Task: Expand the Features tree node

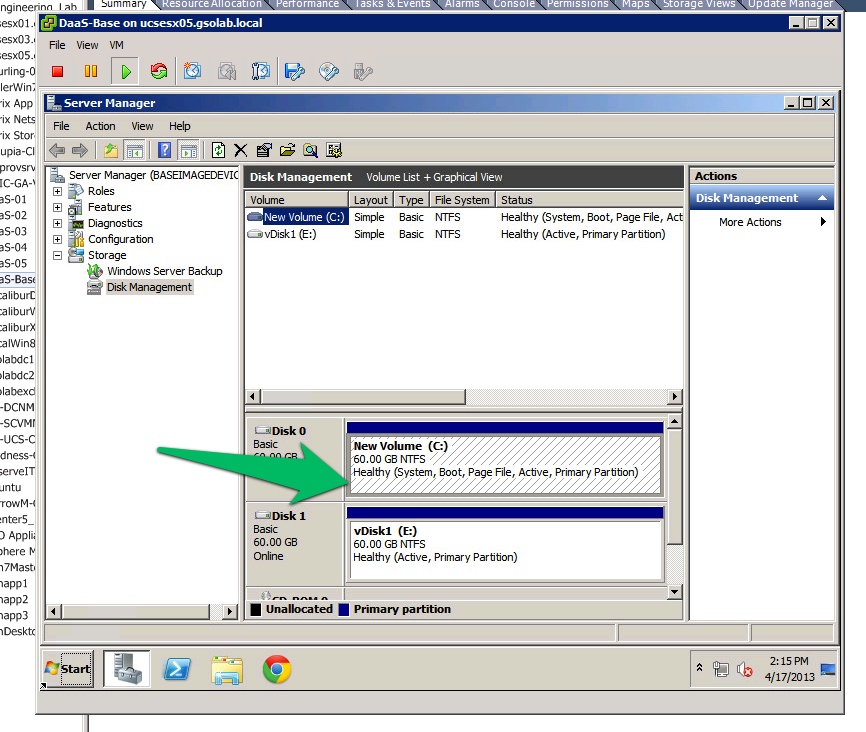Action: pyautogui.click(x=57, y=207)
